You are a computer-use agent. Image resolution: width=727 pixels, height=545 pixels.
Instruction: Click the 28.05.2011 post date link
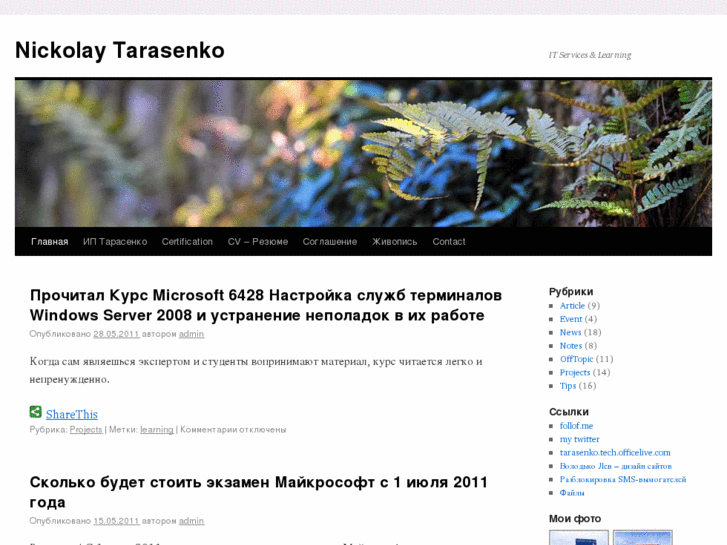point(116,334)
